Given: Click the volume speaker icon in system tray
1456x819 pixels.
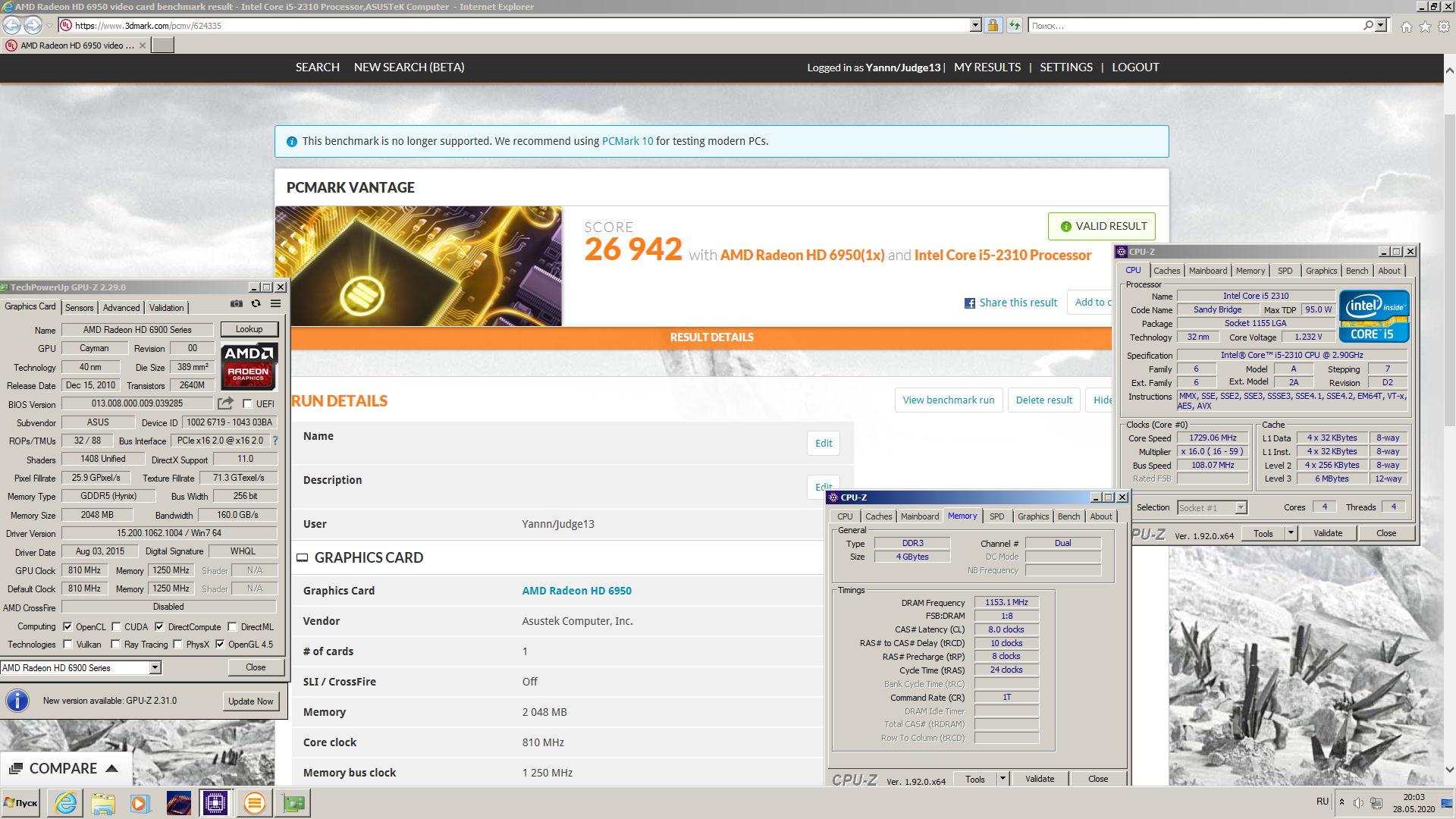Looking at the screenshot, I should tap(1358, 803).
